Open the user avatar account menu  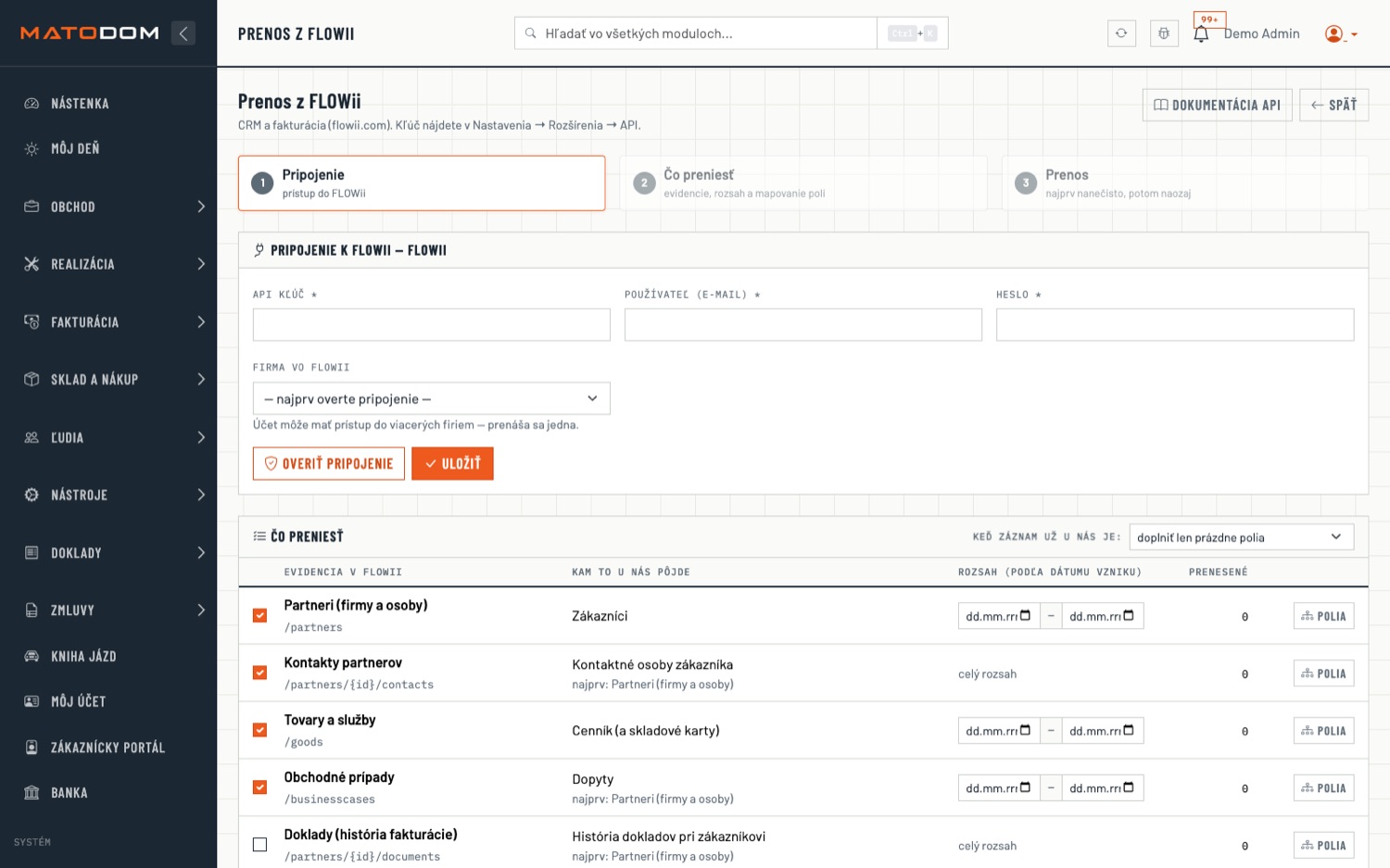(1341, 33)
